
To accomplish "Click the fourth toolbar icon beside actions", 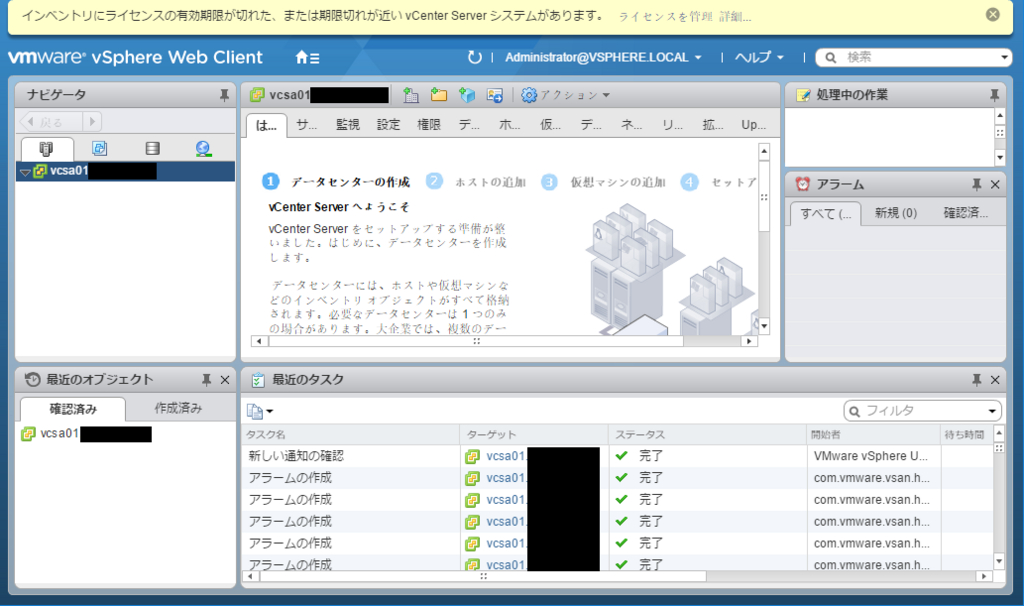I will [495, 95].
